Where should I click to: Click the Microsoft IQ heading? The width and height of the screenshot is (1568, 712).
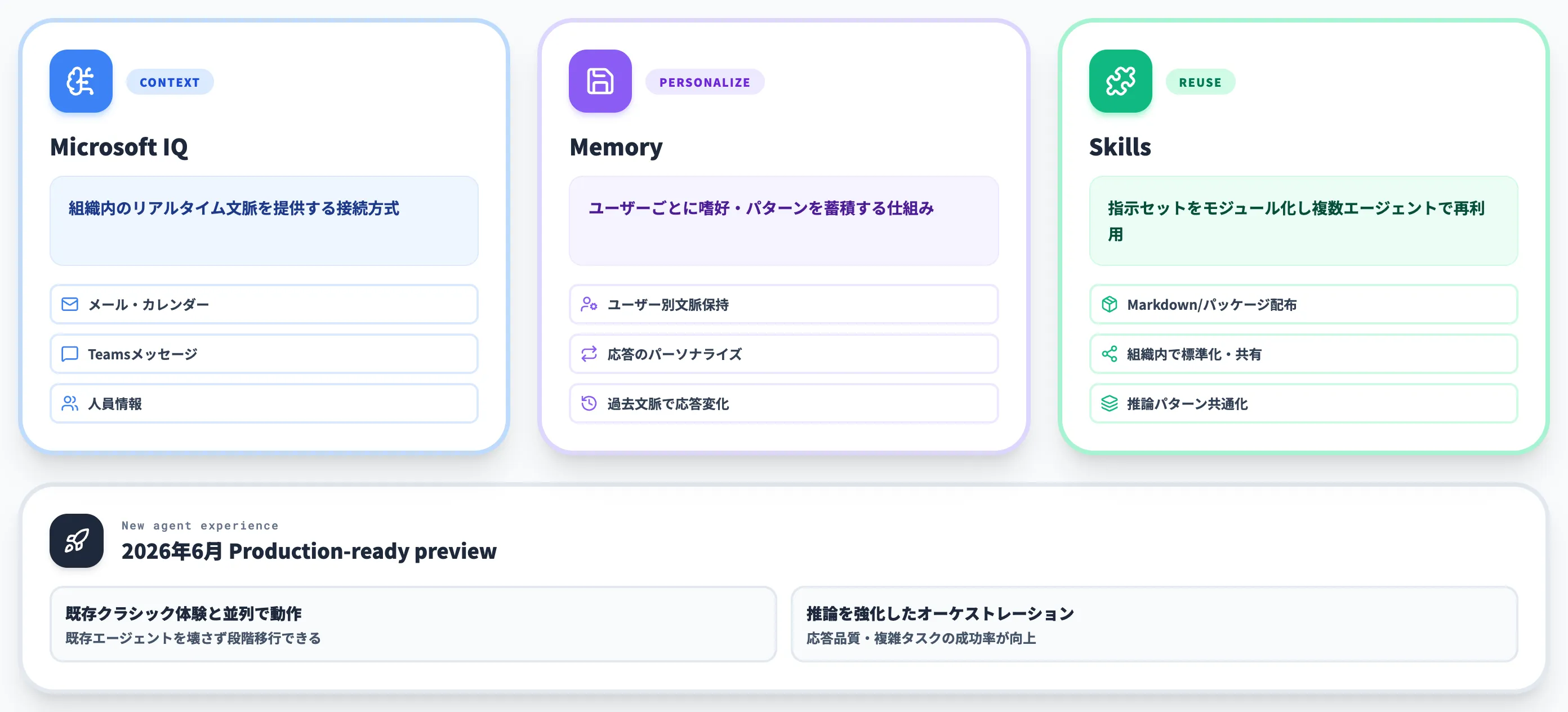[119, 147]
